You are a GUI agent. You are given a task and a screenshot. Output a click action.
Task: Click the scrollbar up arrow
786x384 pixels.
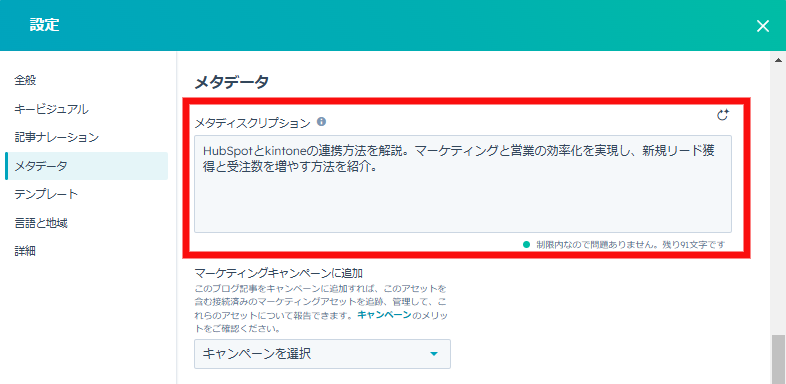(x=778, y=59)
